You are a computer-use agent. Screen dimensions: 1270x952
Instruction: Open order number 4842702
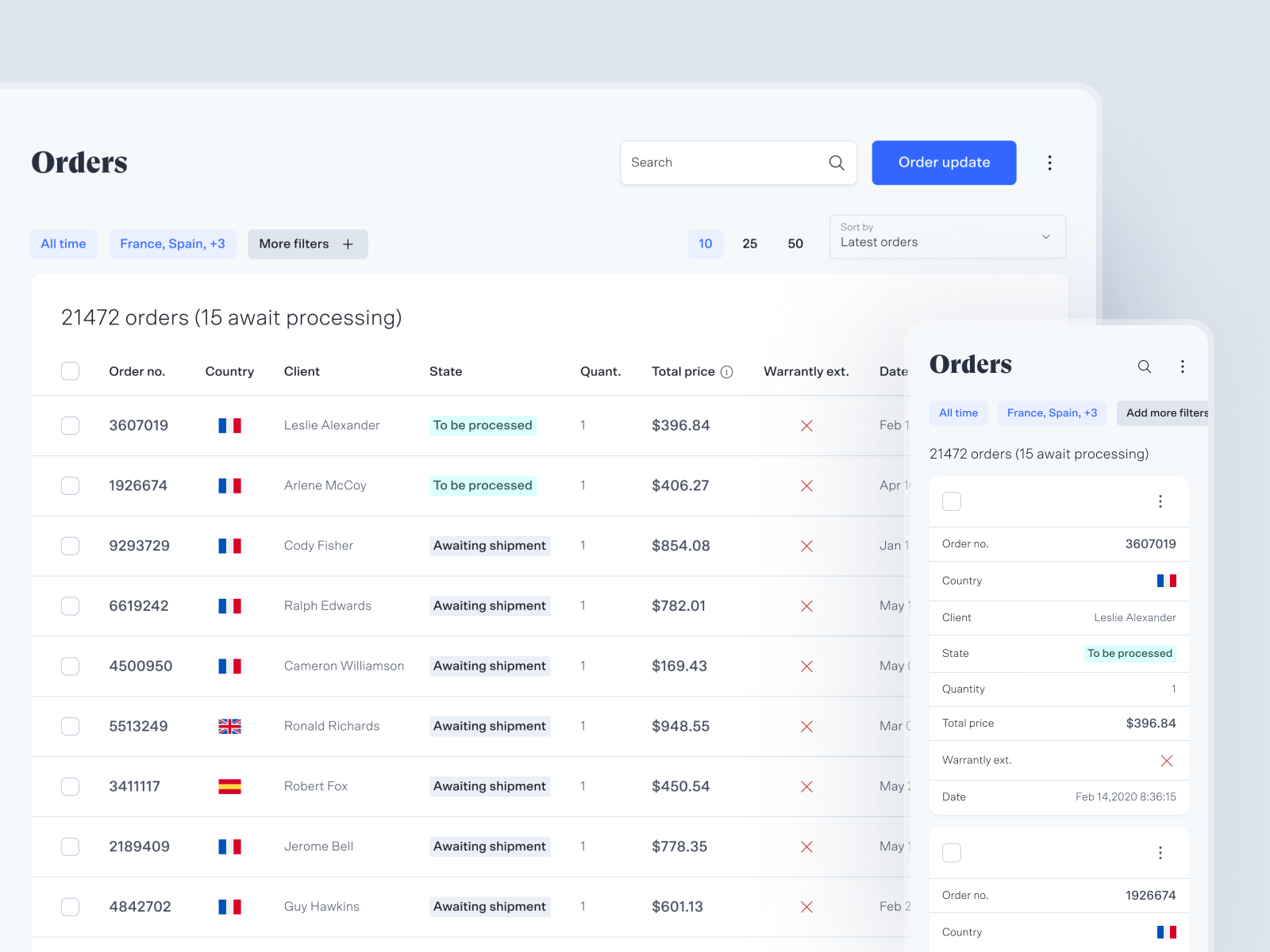coord(140,908)
